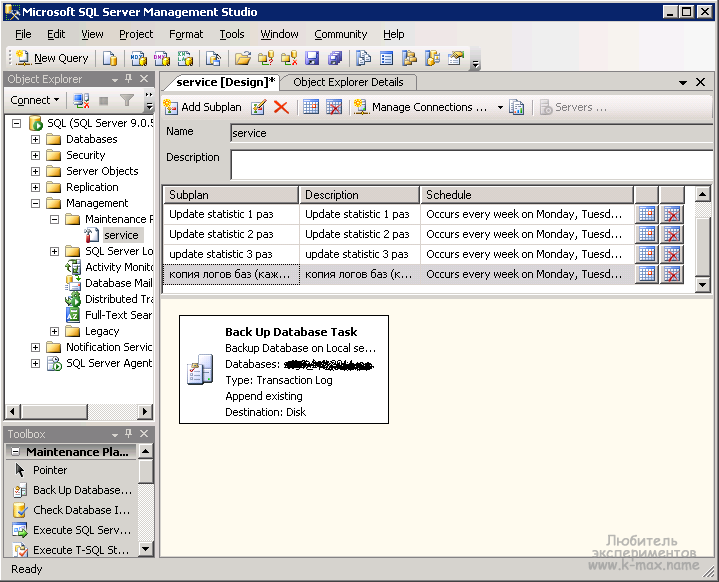Remove schedule for update statistic 3 раз row
This screenshot has height=582, width=719.
[x=672, y=254]
